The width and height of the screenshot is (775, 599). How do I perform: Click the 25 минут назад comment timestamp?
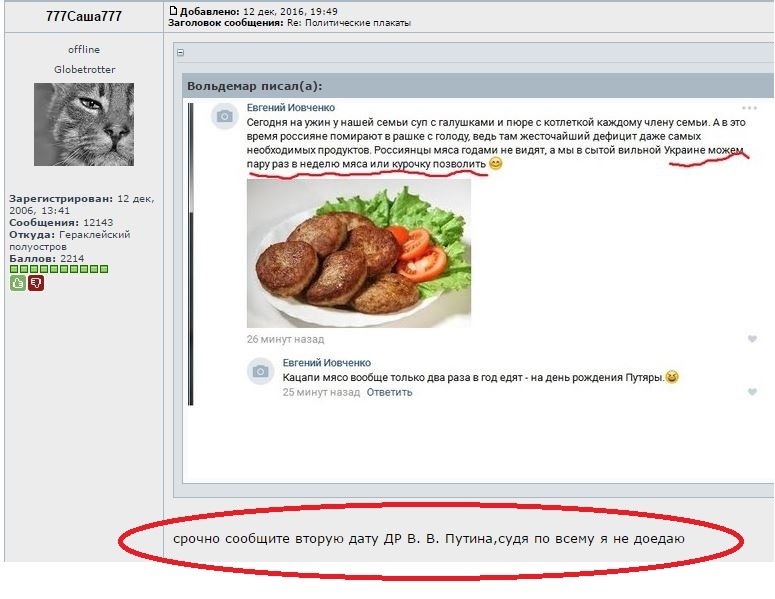[x=321, y=392]
